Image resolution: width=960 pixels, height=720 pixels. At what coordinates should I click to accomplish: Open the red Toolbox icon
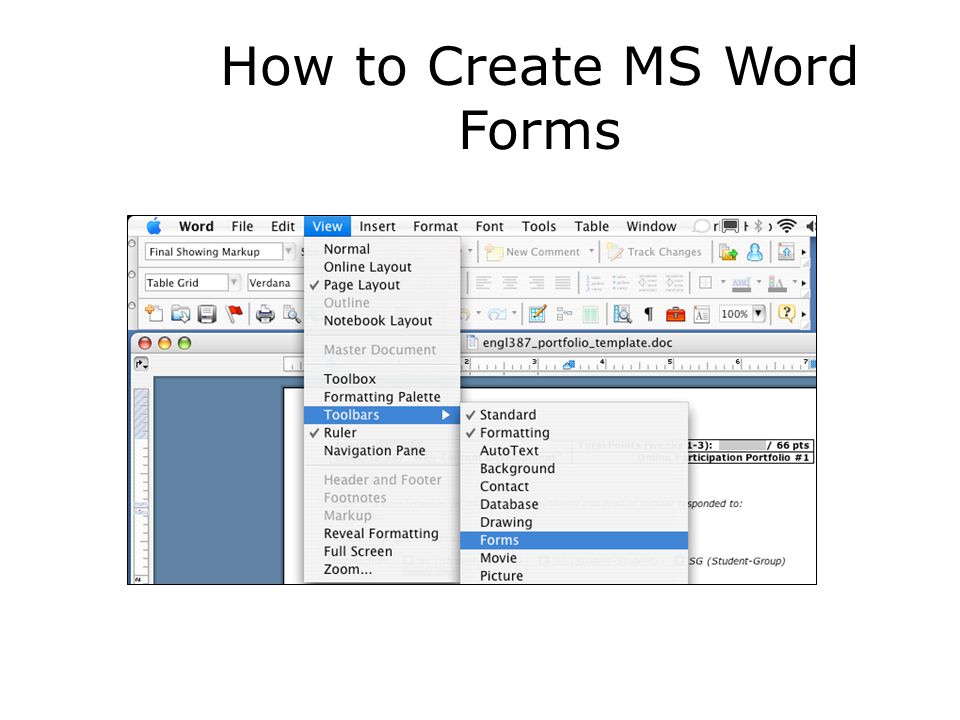click(x=675, y=314)
